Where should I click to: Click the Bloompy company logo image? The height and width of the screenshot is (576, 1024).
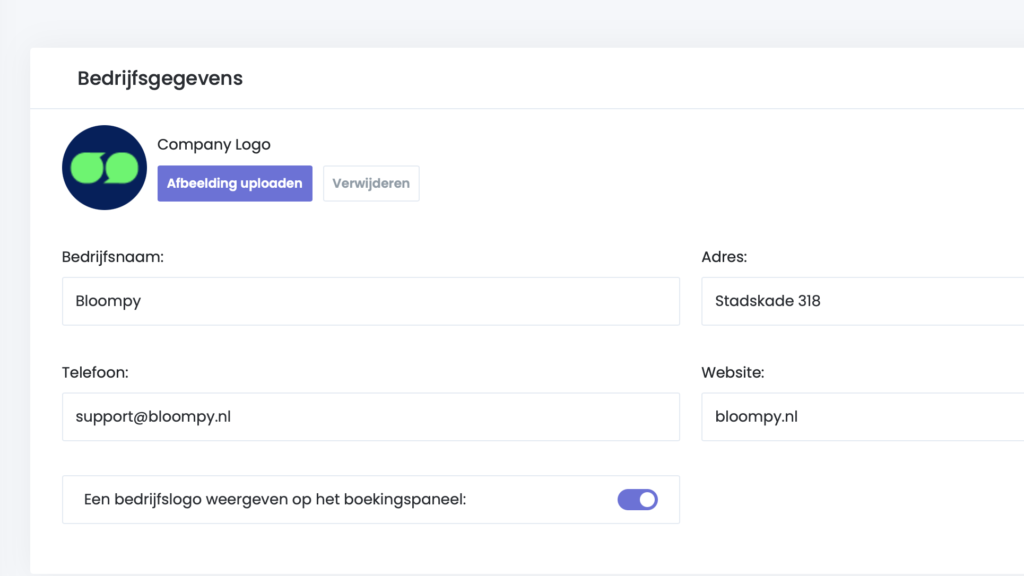coord(104,167)
